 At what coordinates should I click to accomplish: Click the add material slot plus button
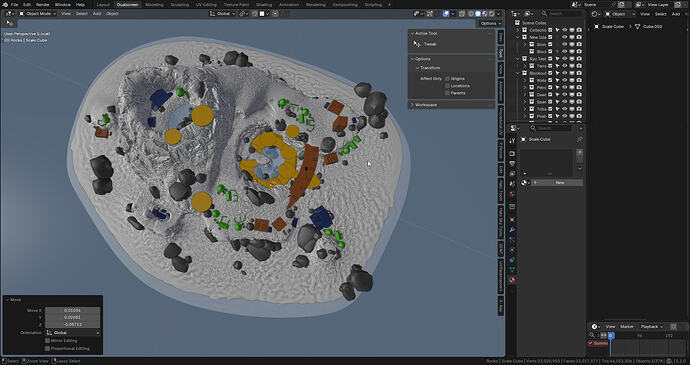tap(580, 152)
